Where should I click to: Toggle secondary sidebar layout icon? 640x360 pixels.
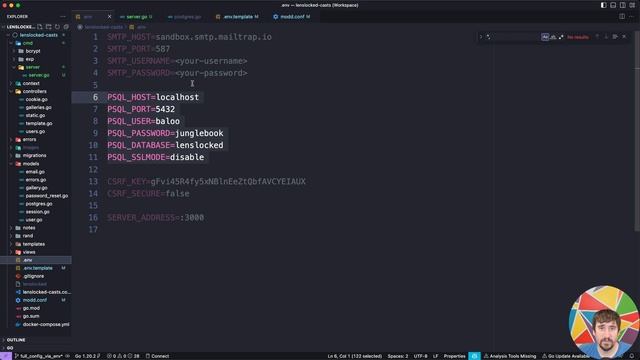click(x=622, y=5)
